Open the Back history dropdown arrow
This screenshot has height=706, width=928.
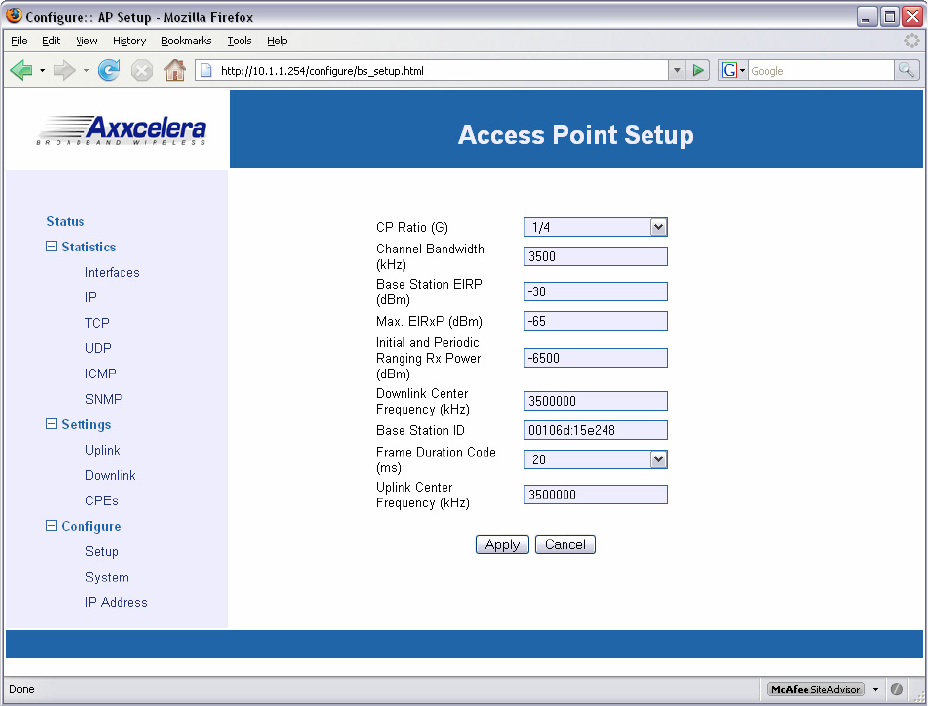43,70
